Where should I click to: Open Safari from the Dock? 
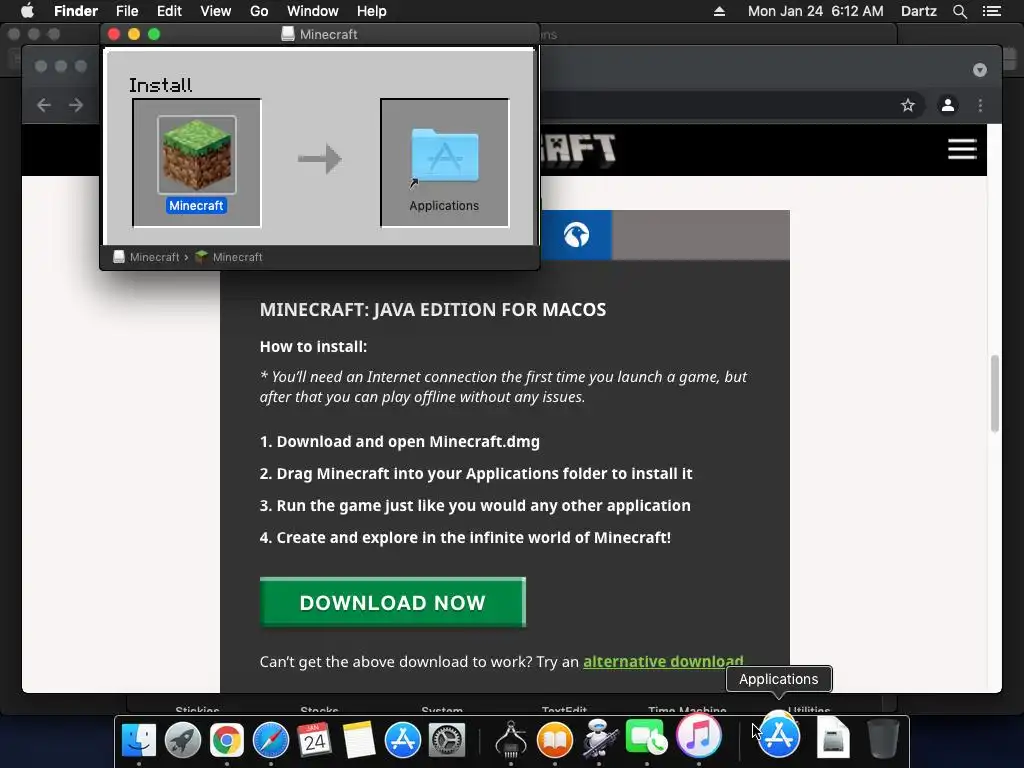[x=271, y=740]
